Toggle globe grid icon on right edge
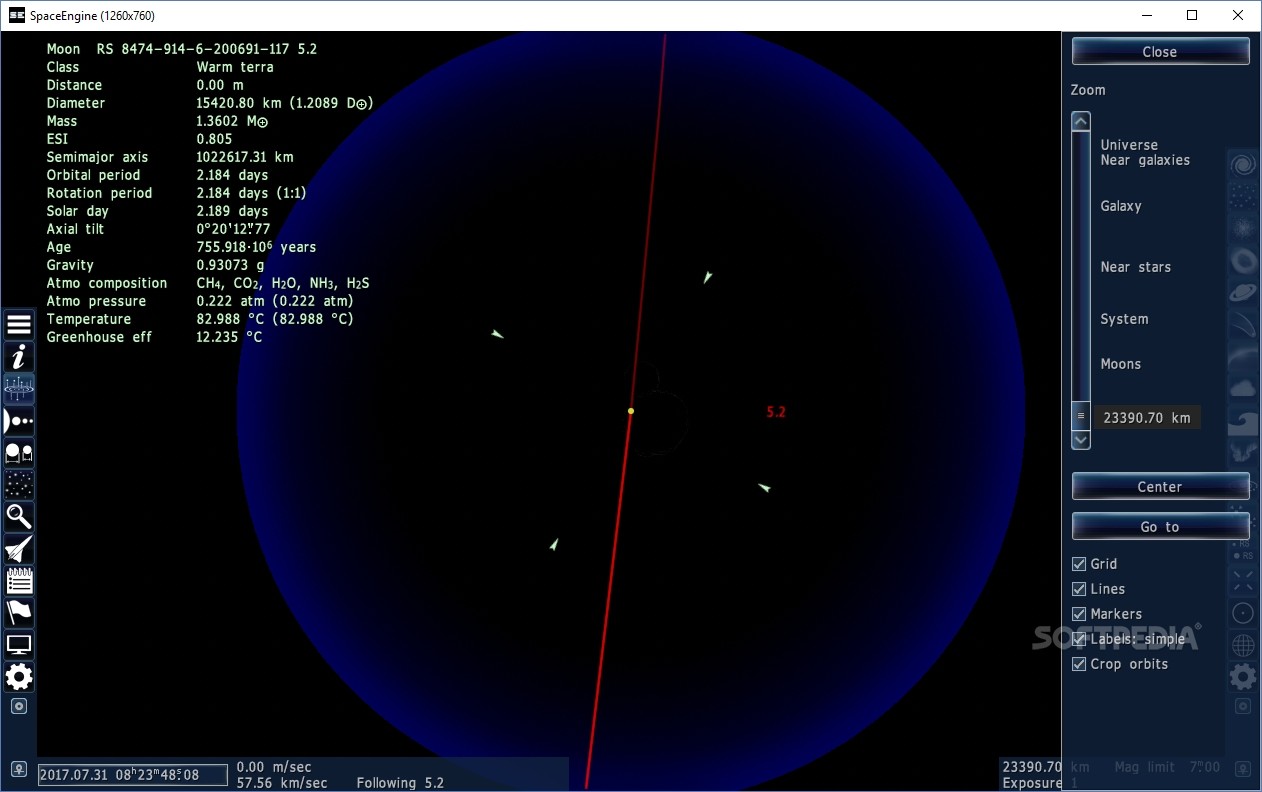The height and width of the screenshot is (792, 1262). coord(1243,645)
